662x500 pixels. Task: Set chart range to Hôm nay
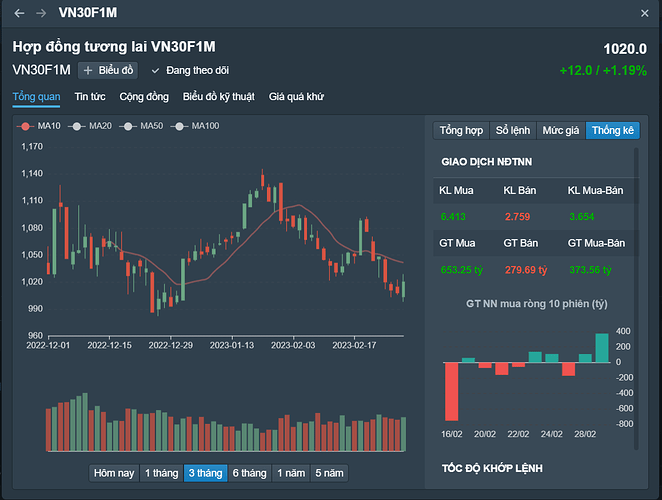point(113,473)
